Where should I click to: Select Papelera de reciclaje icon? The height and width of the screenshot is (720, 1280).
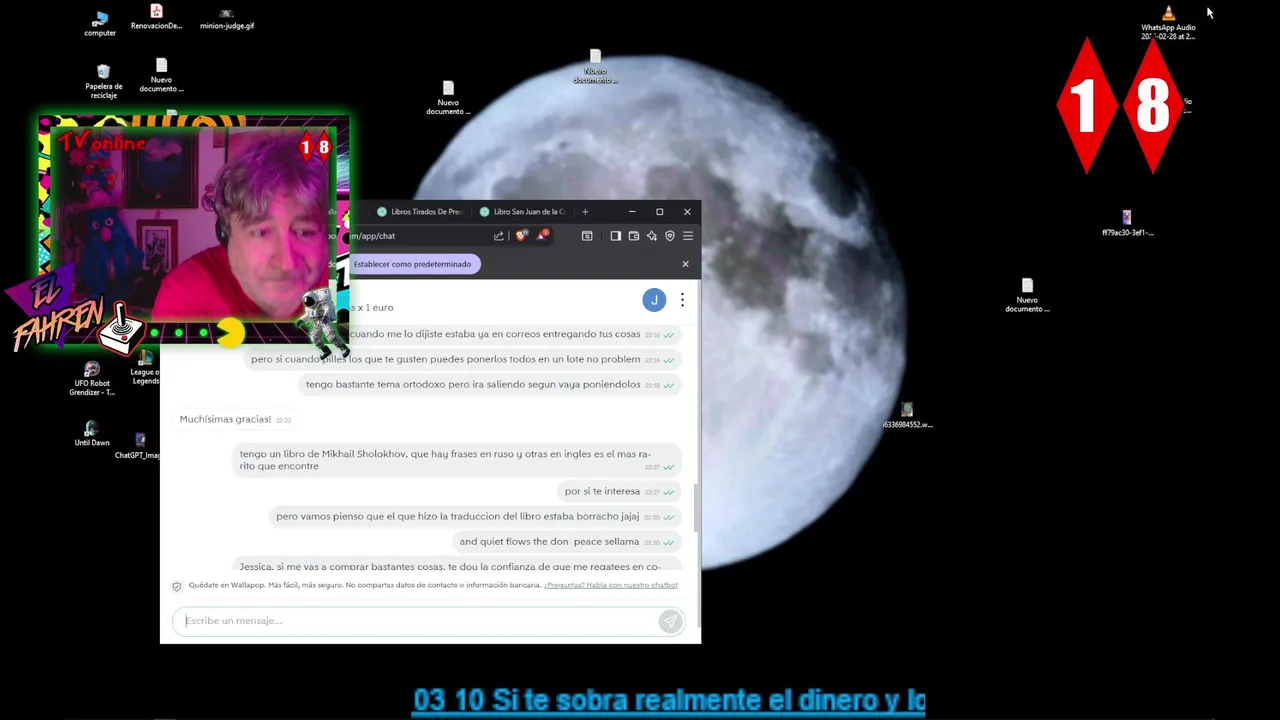pyautogui.click(x=103, y=82)
